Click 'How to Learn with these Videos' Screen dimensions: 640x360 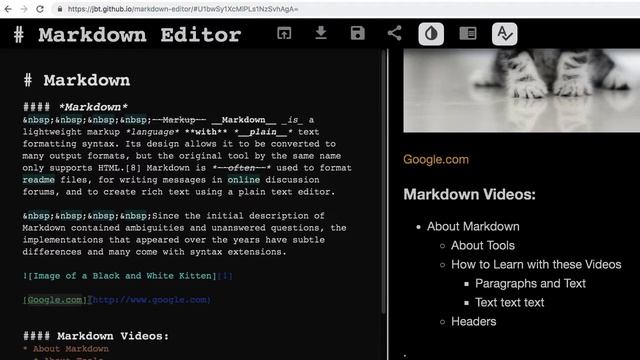(x=536, y=264)
